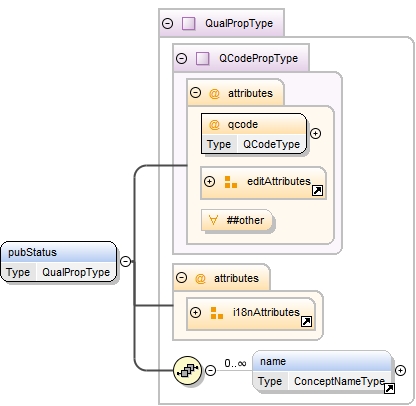
Task: Select the QCodeType type of qcode
Action: pos(271,144)
